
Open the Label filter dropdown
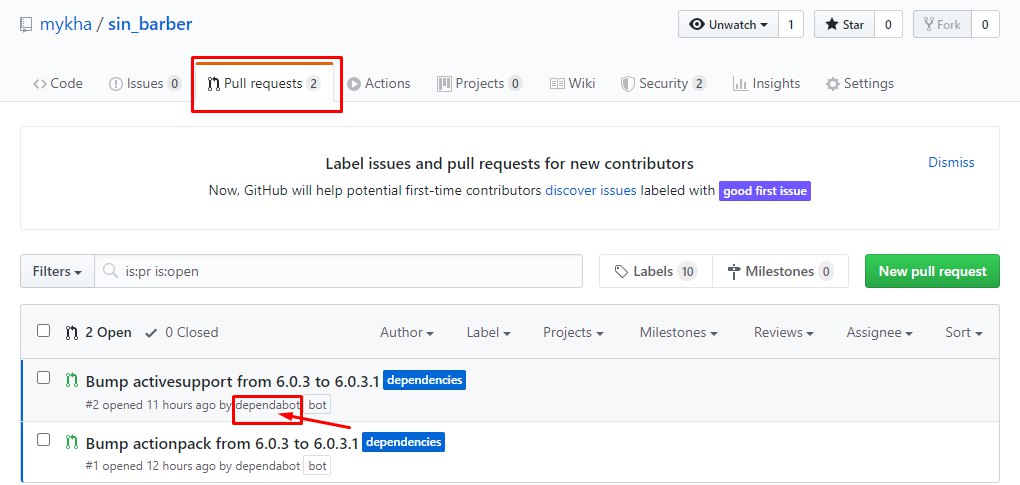point(488,332)
